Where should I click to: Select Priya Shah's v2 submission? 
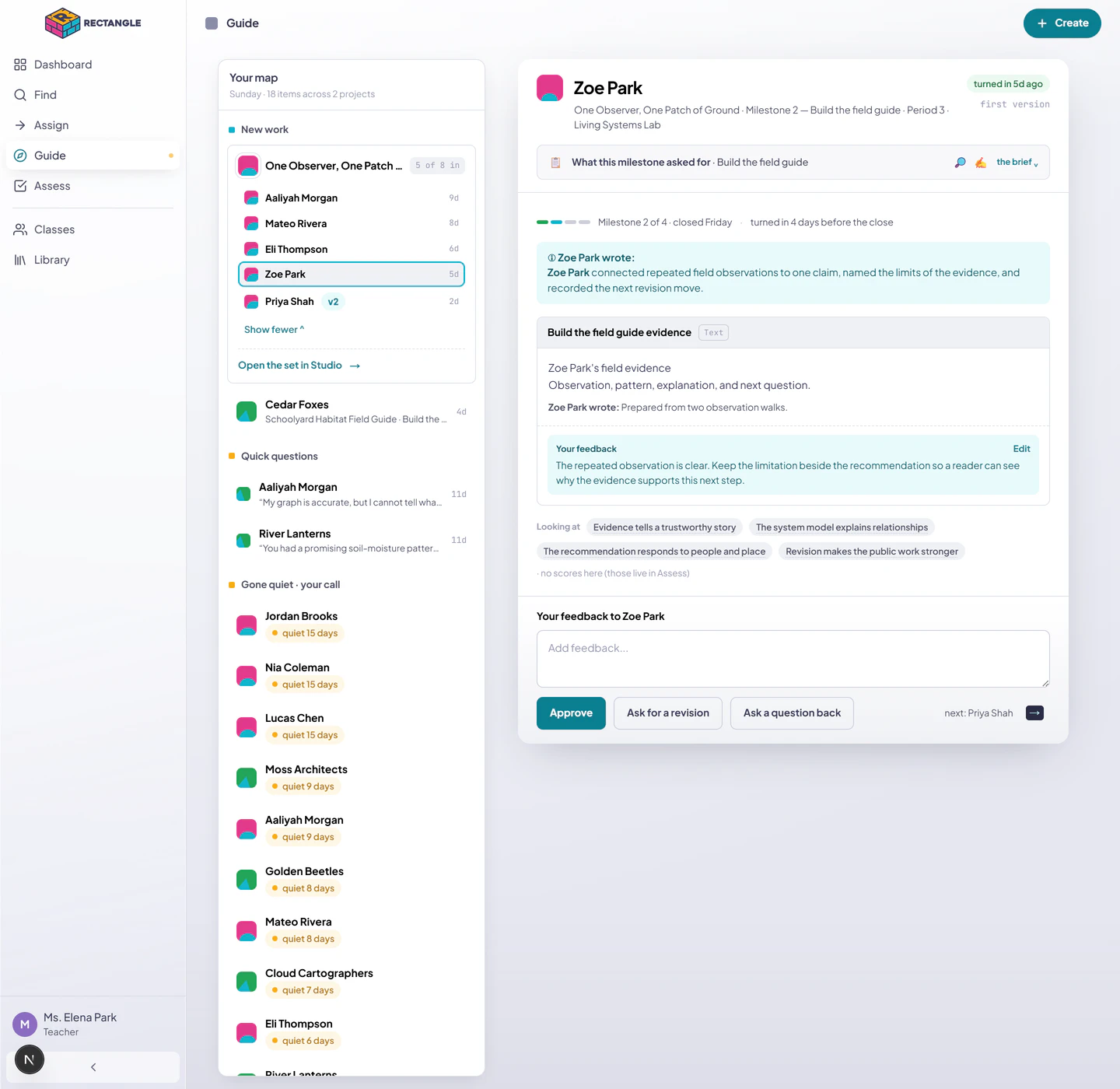pyautogui.click(x=352, y=302)
